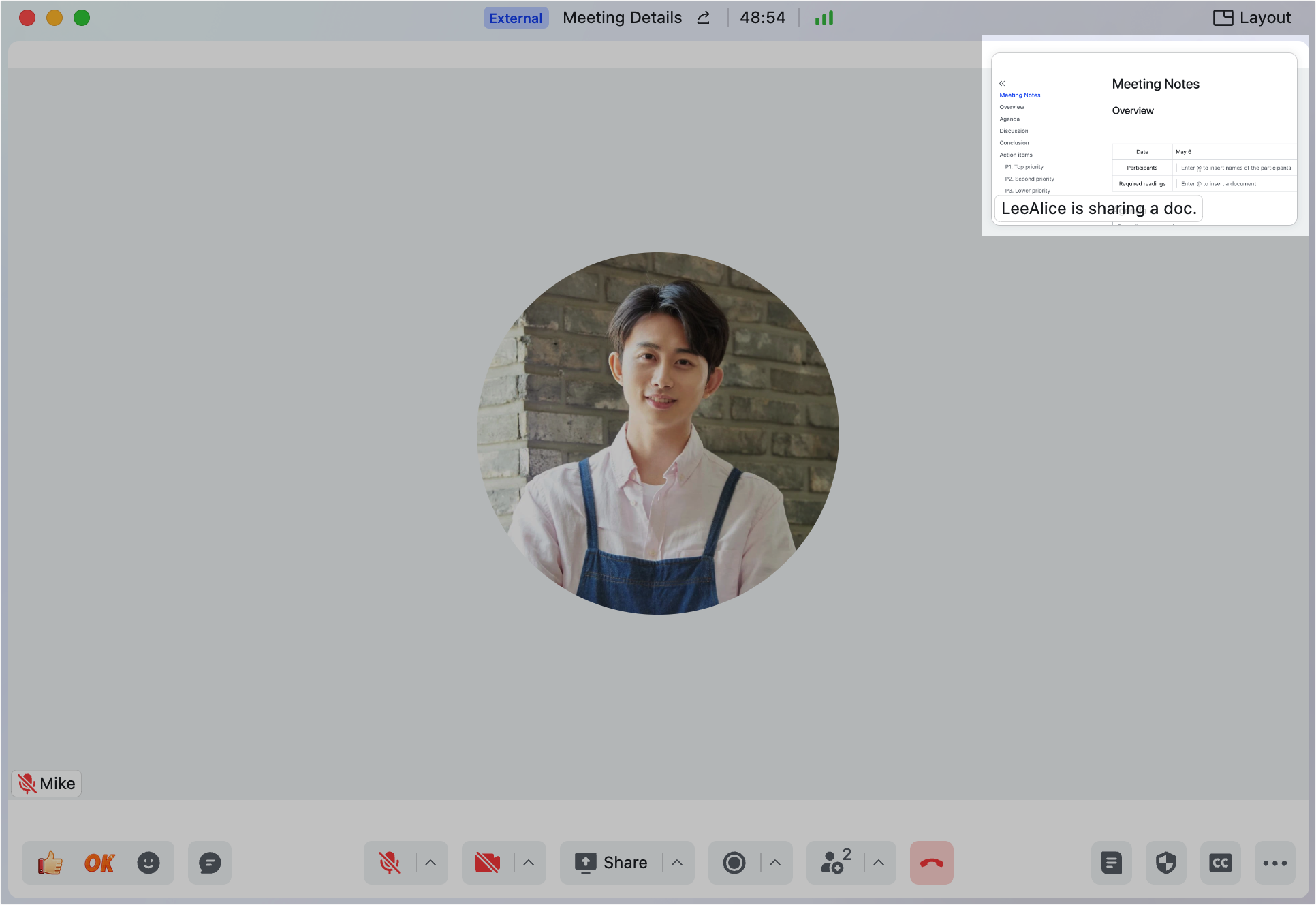1316x905 pixels.
Task: Expand share options chevron
Action: click(x=677, y=863)
